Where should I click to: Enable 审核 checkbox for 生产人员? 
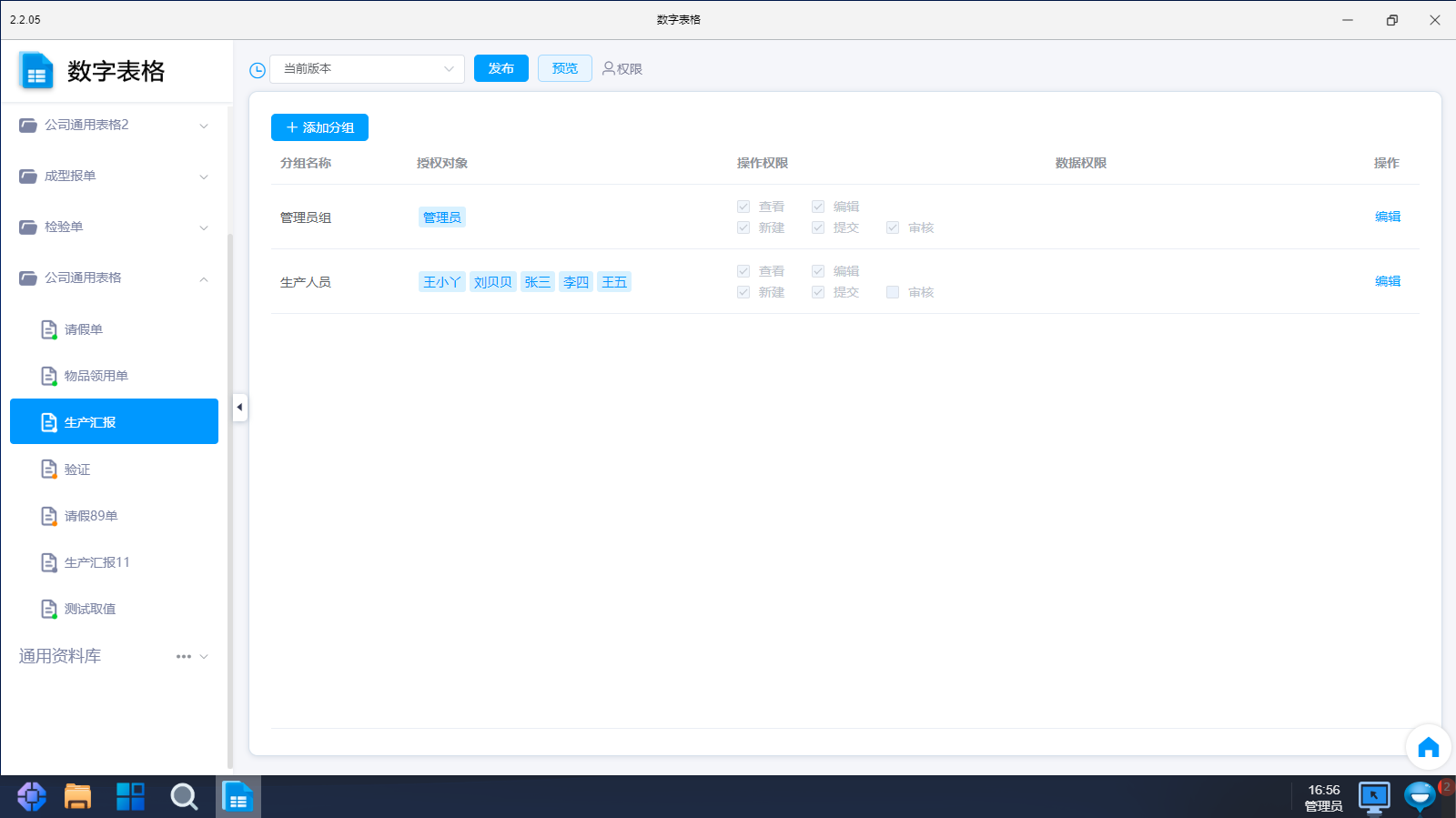(x=893, y=292)
